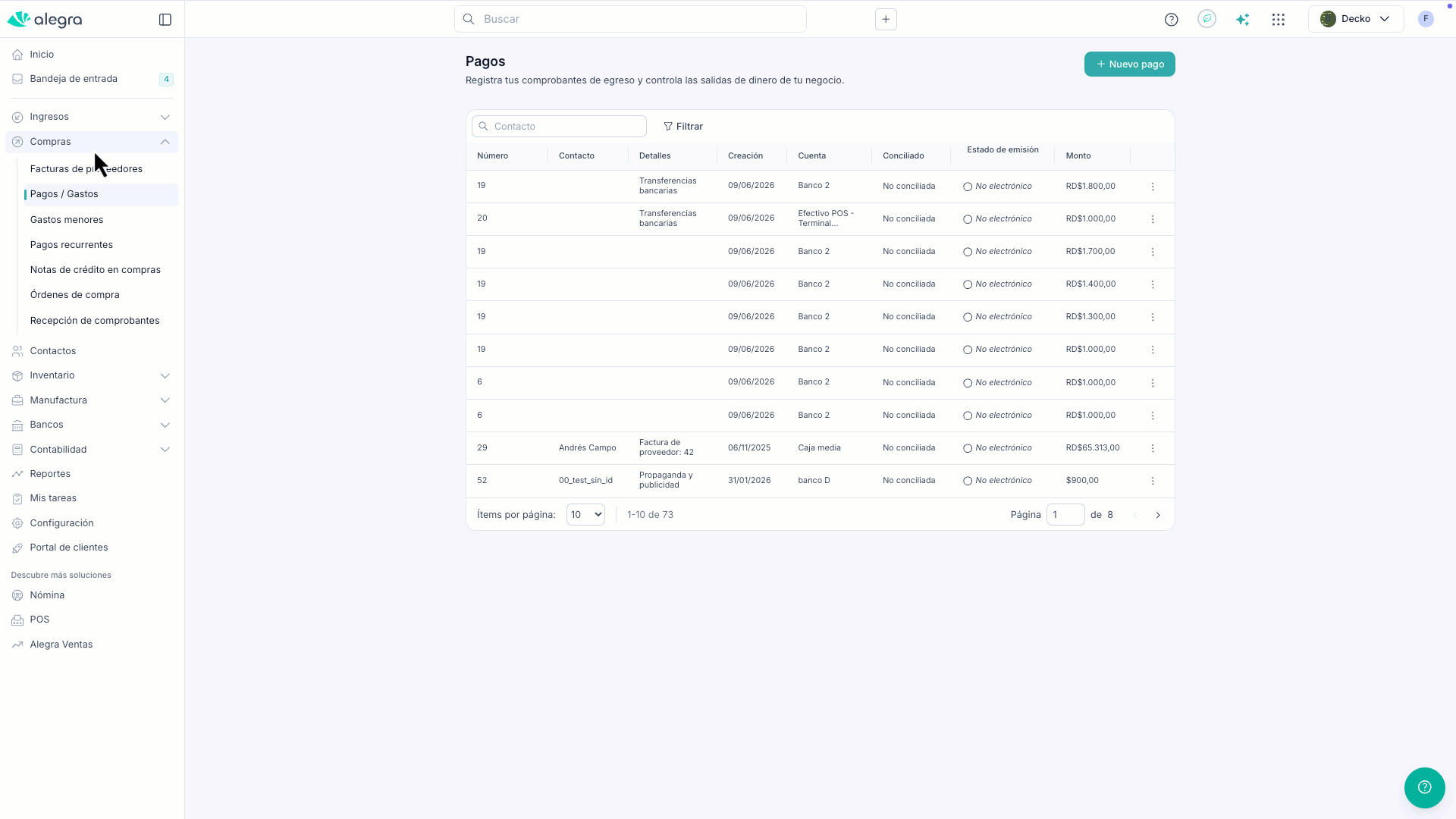1456x819 pixels.
Task: Select Pagos / Gastos menu item
Action: [102, 194]
